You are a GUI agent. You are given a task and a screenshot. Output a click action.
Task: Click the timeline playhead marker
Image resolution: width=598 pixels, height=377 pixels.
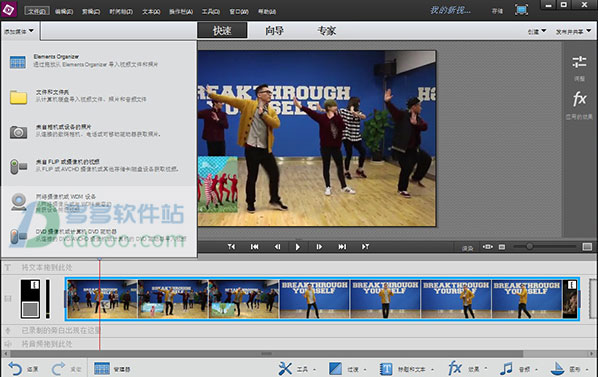click(100, 260)
